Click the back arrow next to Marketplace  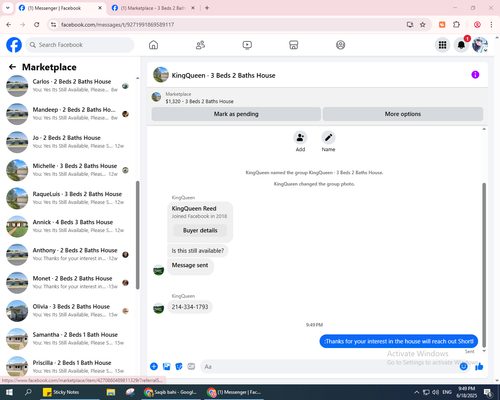12,67
